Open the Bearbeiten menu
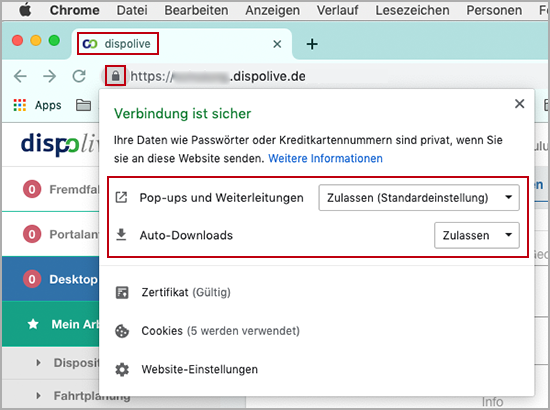The width and height of the screenshot is (550, 410). (196, 11)
